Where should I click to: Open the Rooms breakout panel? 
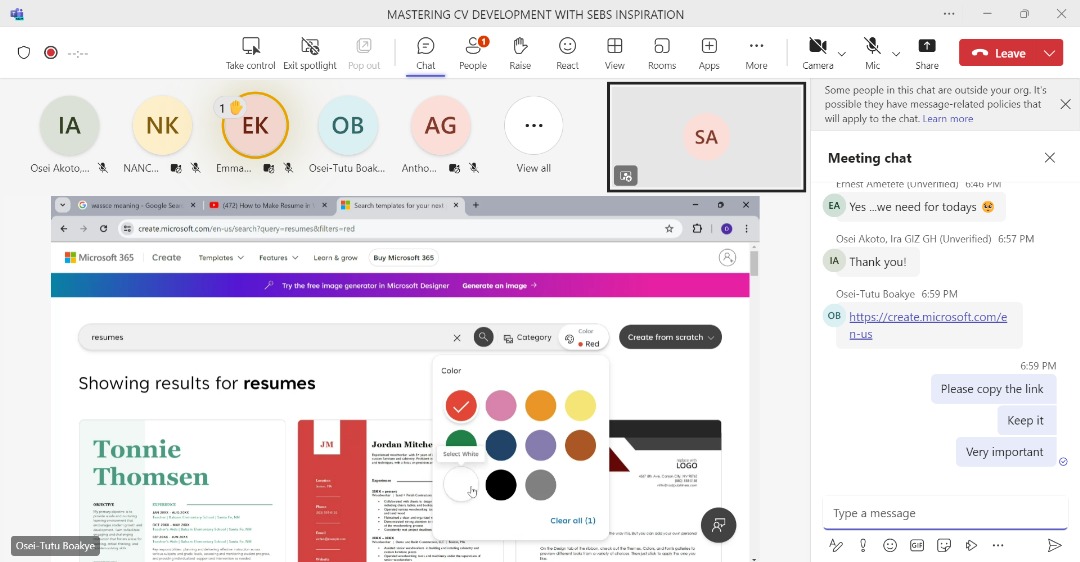click(661, 53)
